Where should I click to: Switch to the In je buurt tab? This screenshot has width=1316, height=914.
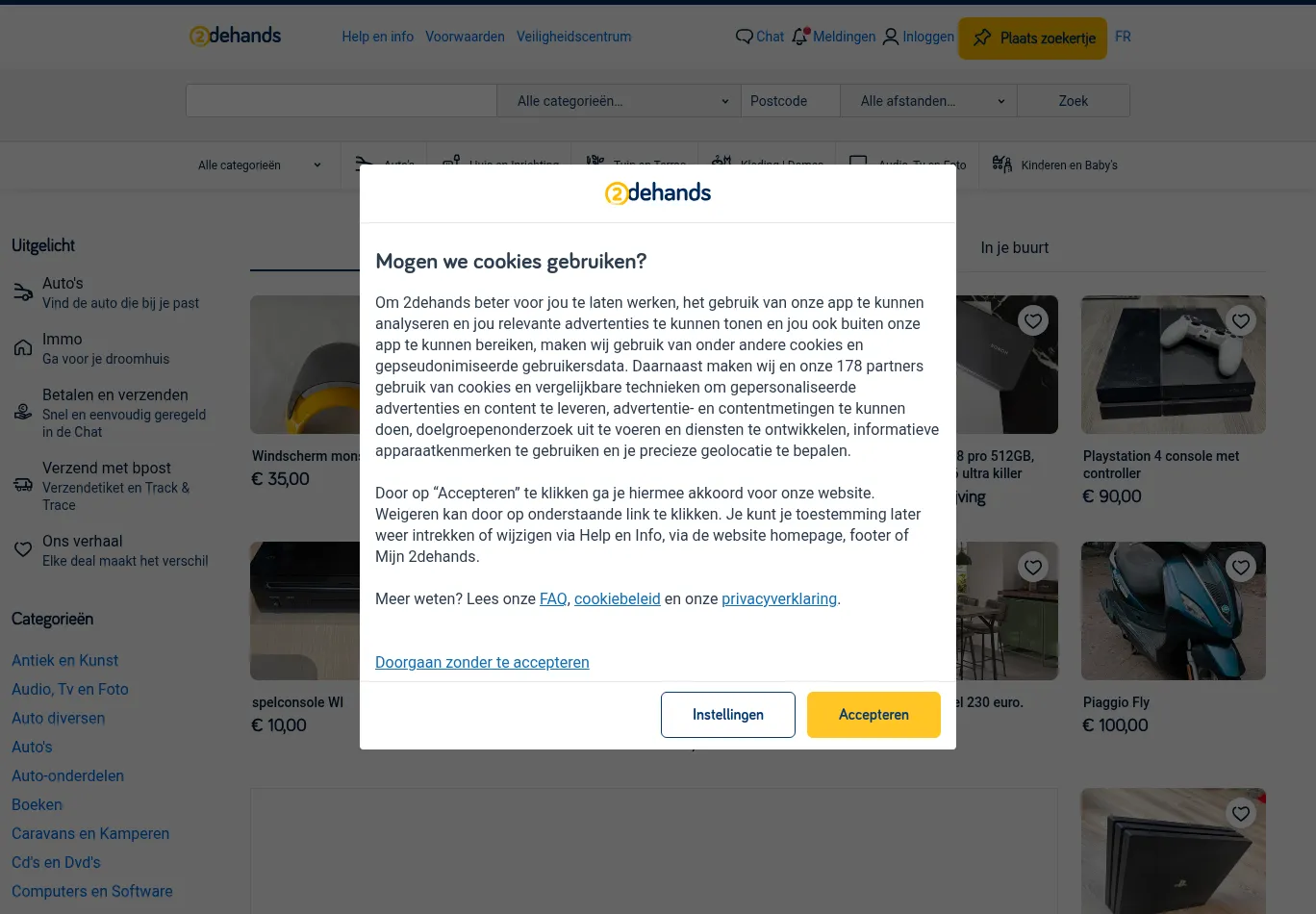tap(1014, 247)
